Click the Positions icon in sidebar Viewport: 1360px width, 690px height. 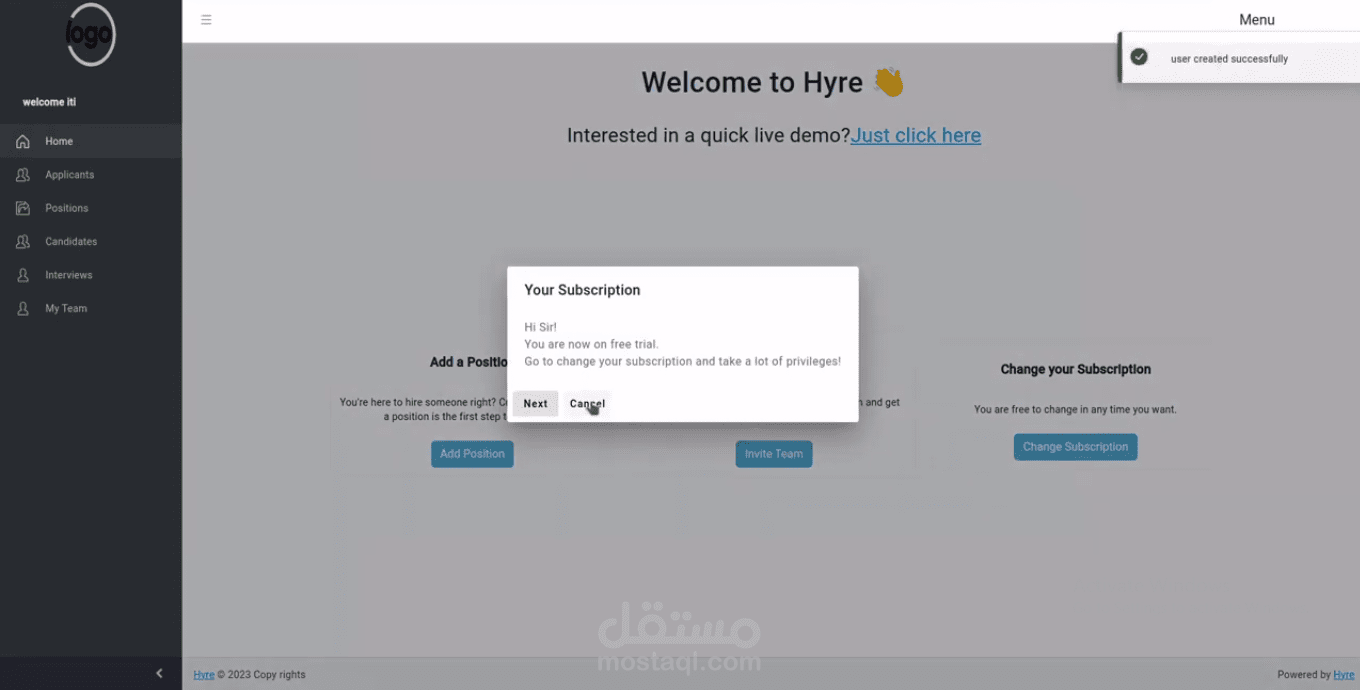pos(23,208)
